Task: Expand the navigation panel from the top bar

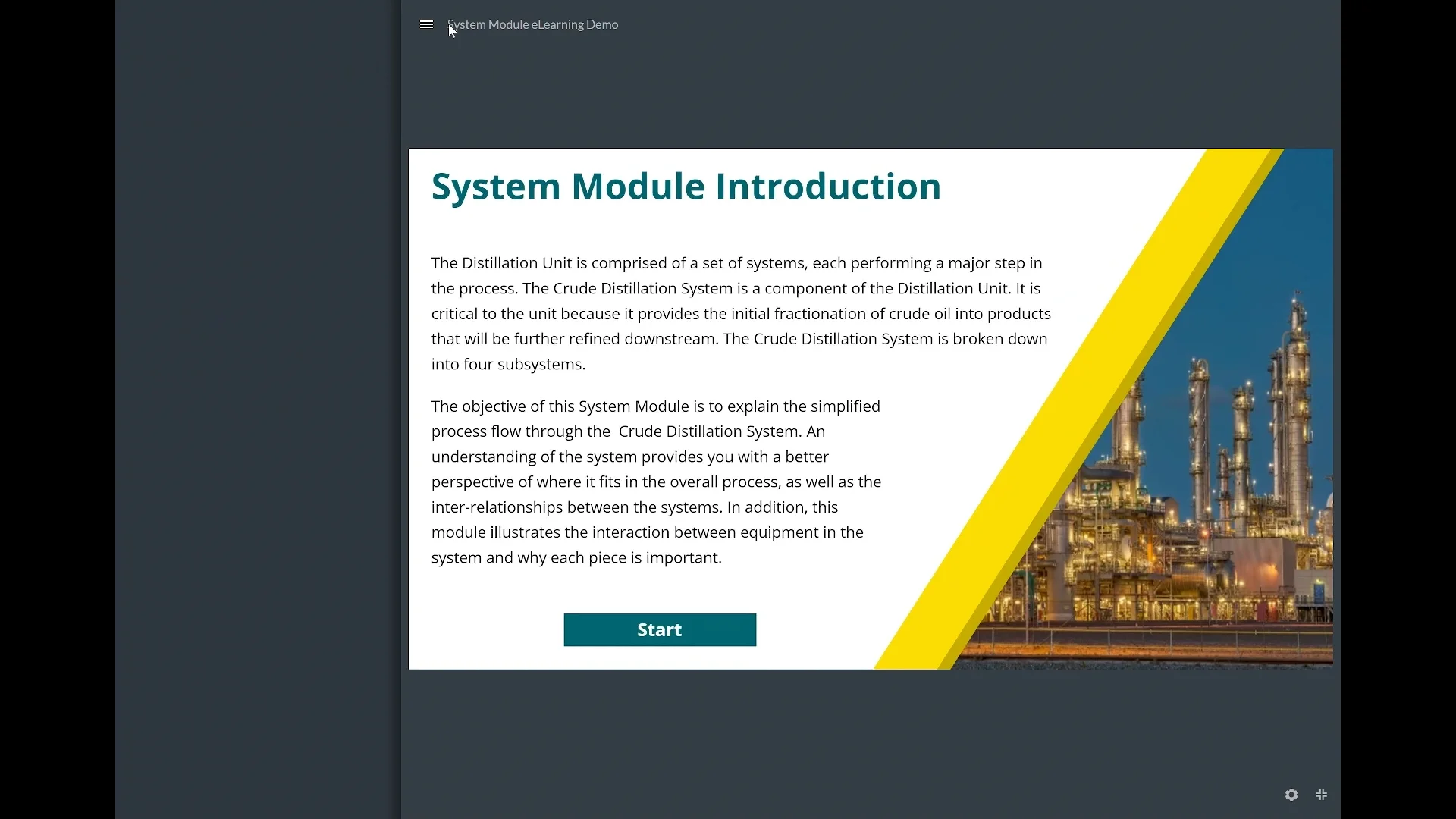Action: [x=426, y=24]
